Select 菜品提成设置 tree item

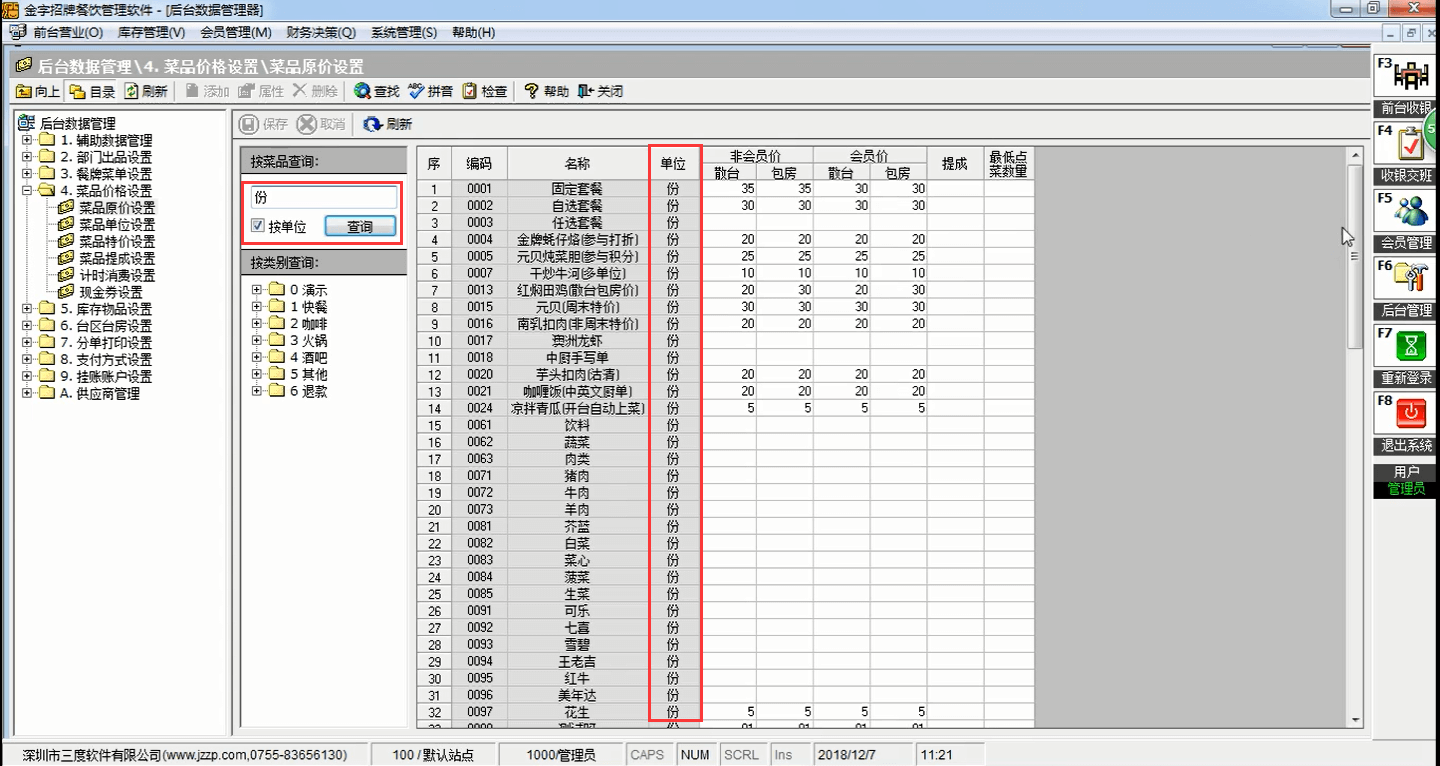coord(117,259)
